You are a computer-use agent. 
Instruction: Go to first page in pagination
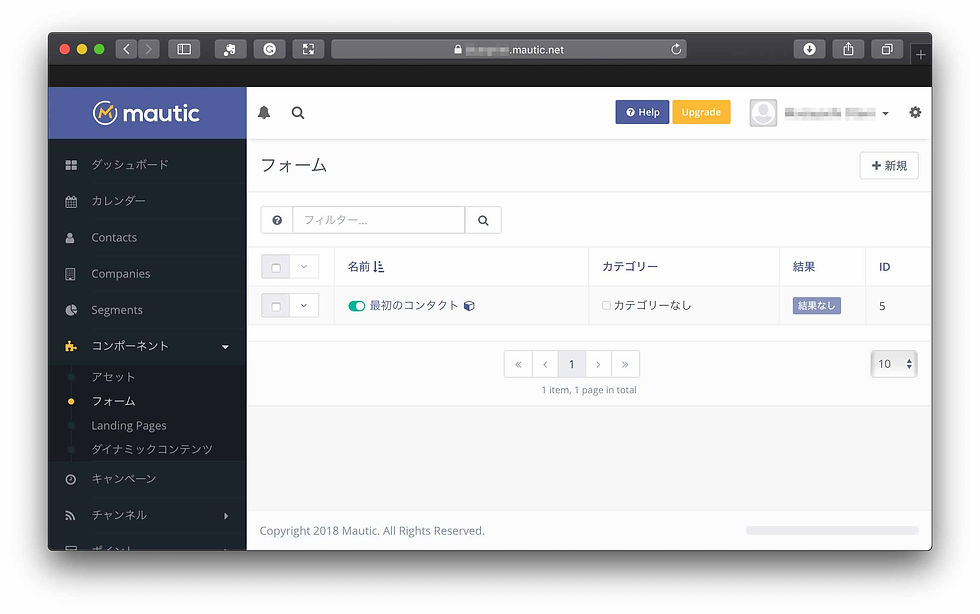point(518,364)
